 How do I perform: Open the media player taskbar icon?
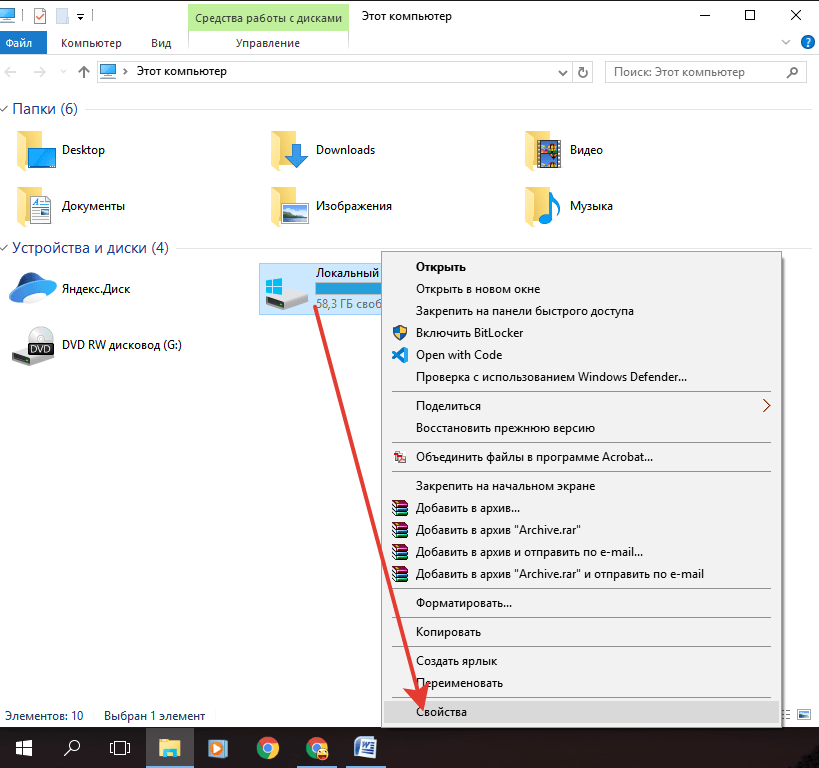(x=218, y=748)
